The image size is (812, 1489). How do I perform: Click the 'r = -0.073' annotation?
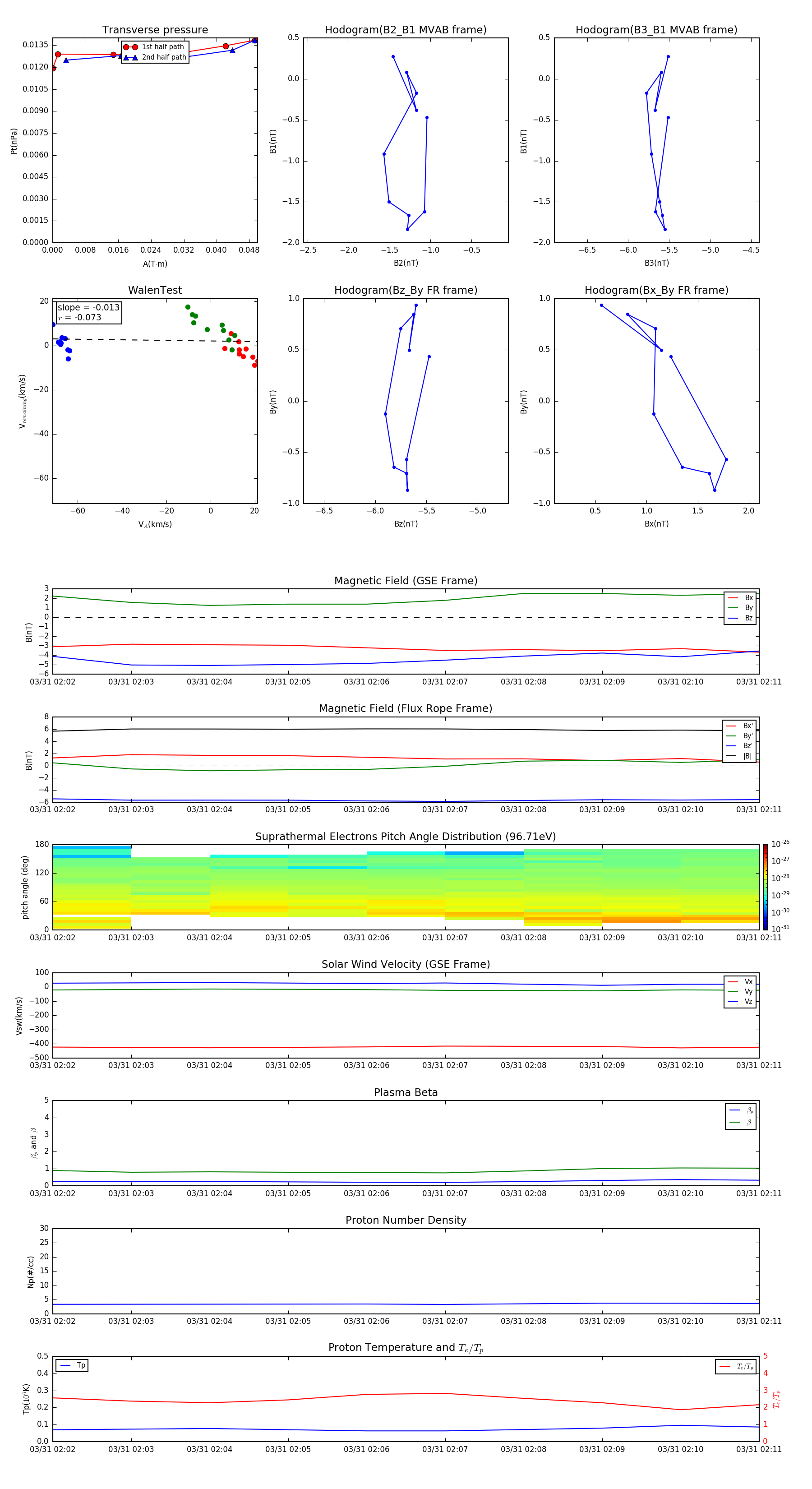click(80, 317)
